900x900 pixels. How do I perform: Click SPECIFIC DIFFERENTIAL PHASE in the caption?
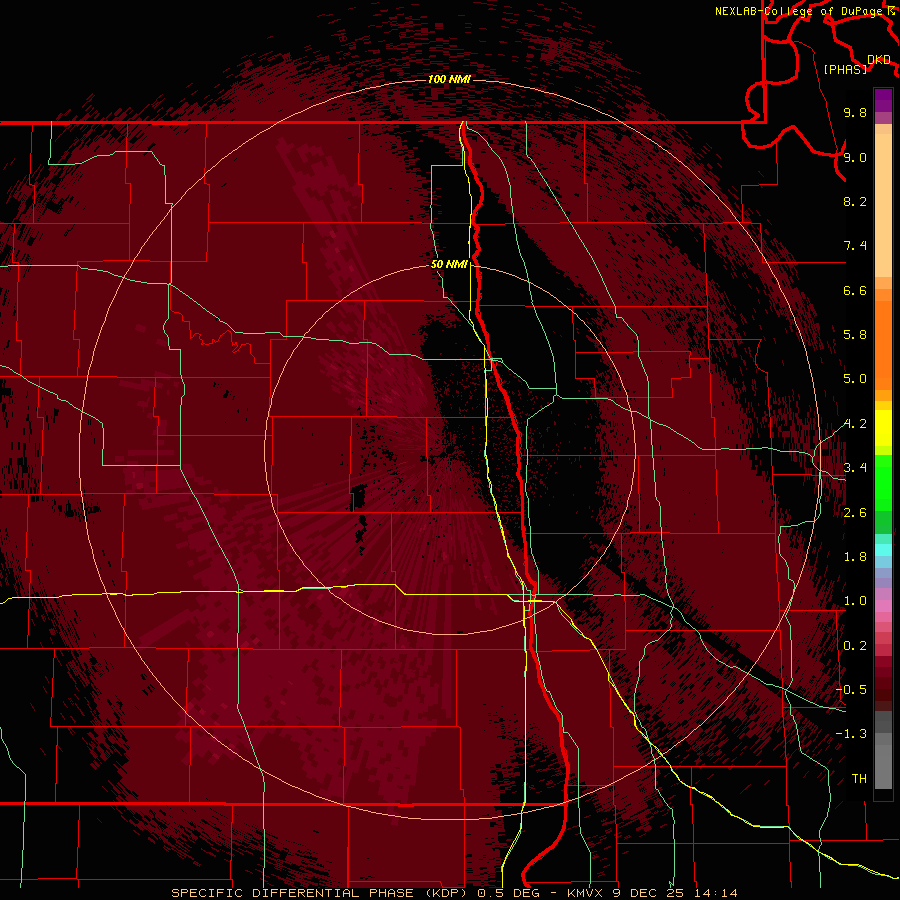tap(293, 893)
